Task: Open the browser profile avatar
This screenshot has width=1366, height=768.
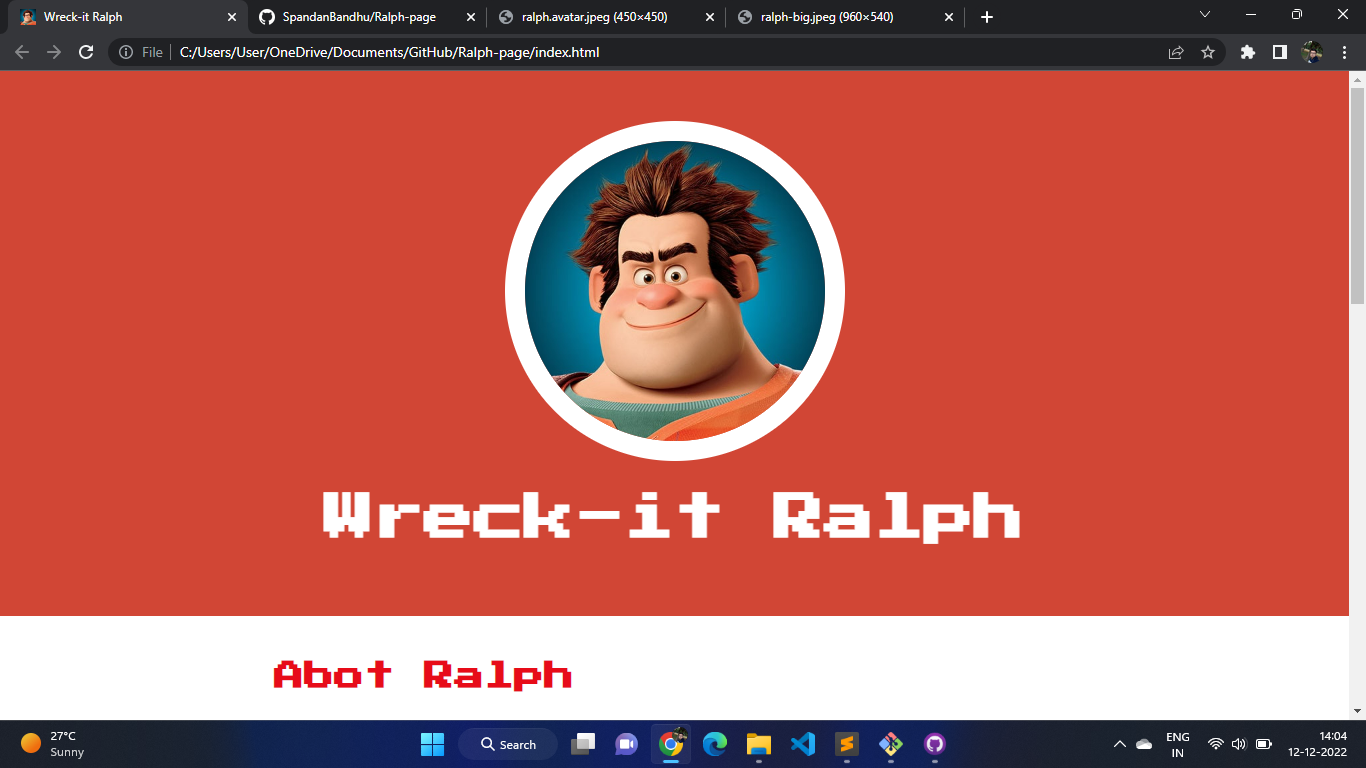Action: [x=1313, y=52]
